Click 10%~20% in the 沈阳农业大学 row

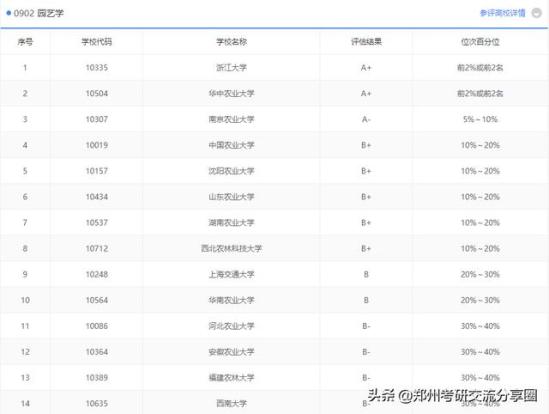[480, 171]
